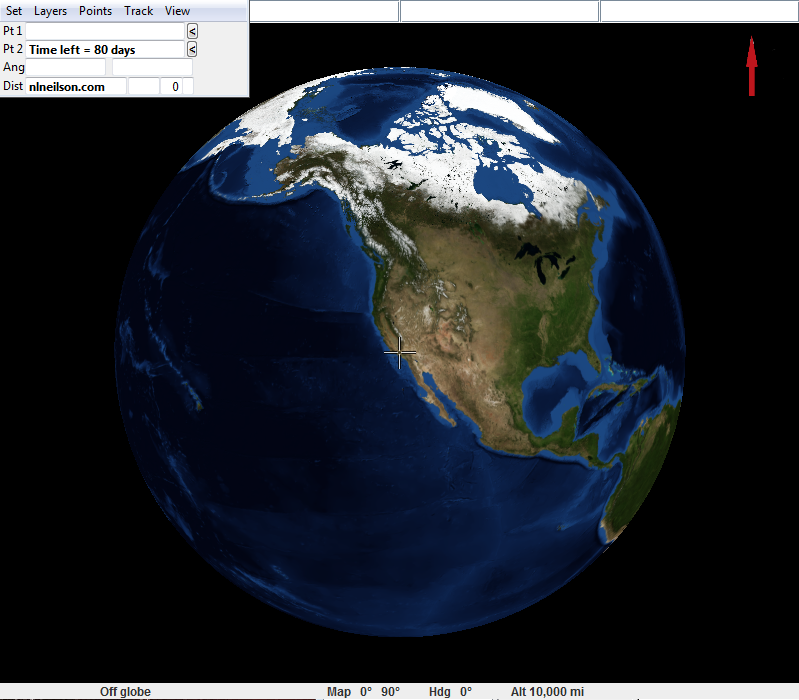Screen dimensions: 799x700
Task: Click the first Ang input field
Action: pos(66,67)
